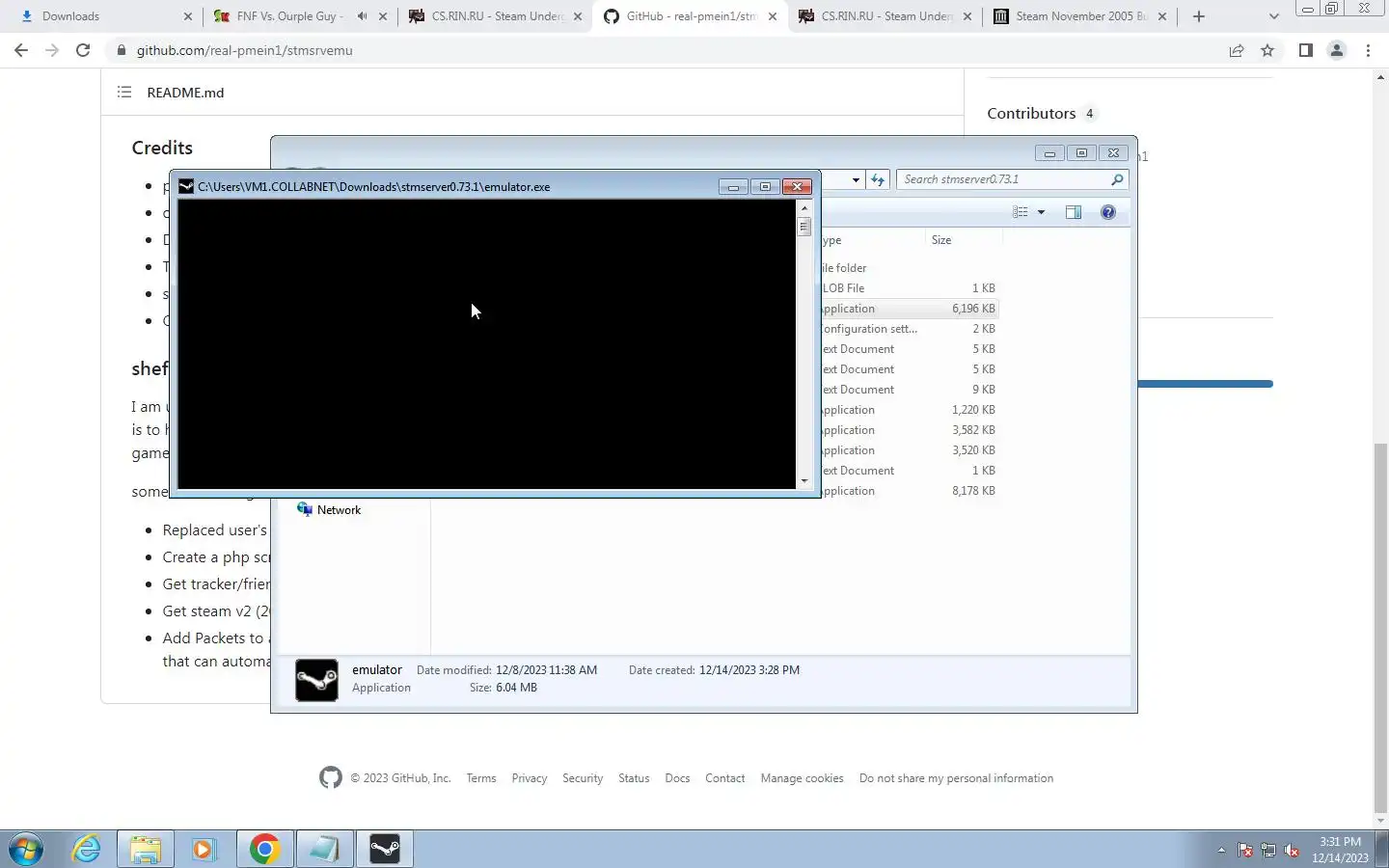Image resolution: width=1389 pixels, height=868 pixels.
Task: Select the 8,178 KB Application row
Action: [x=909, y=491]
